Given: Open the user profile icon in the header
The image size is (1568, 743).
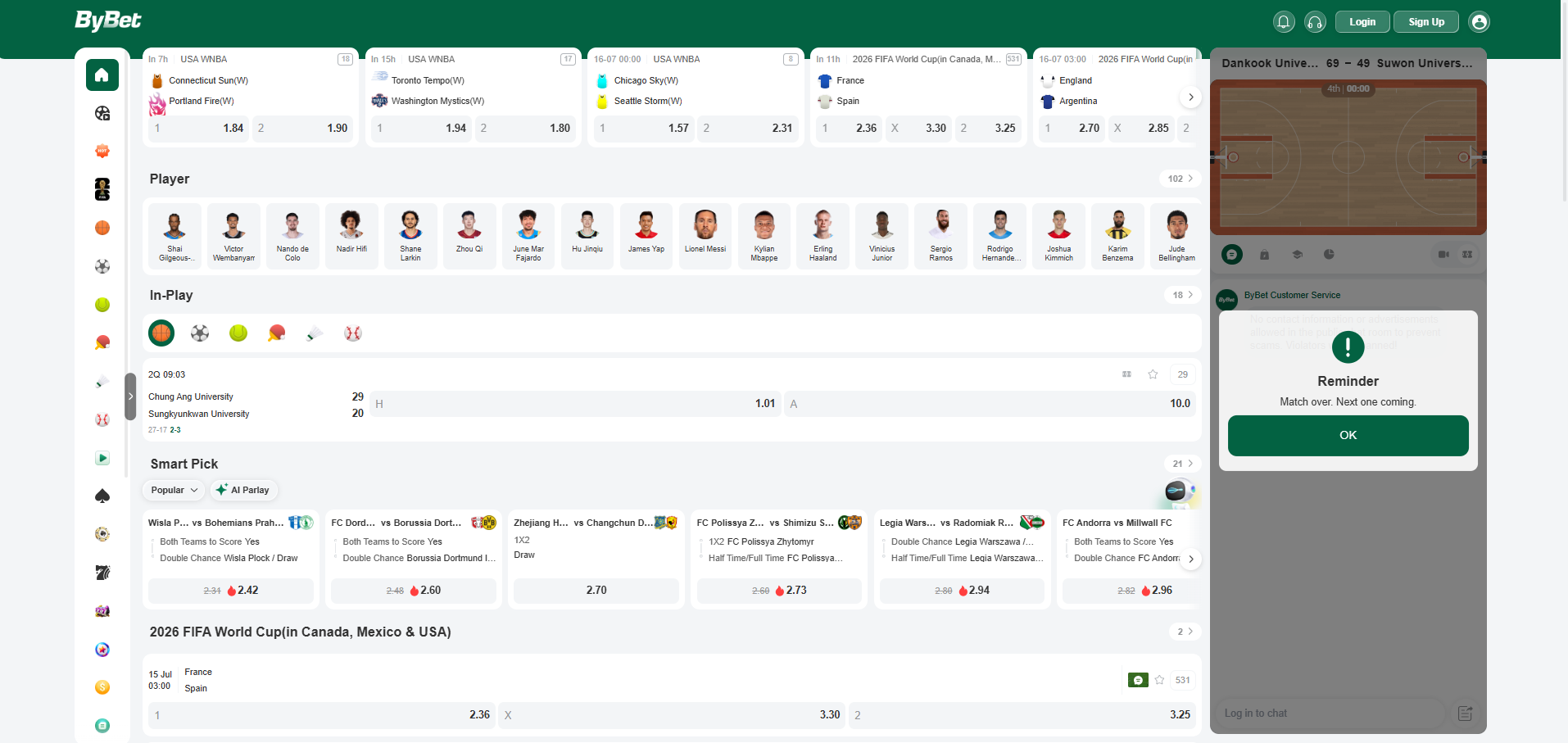Looking at the screenshot, I should [1479, 22].
